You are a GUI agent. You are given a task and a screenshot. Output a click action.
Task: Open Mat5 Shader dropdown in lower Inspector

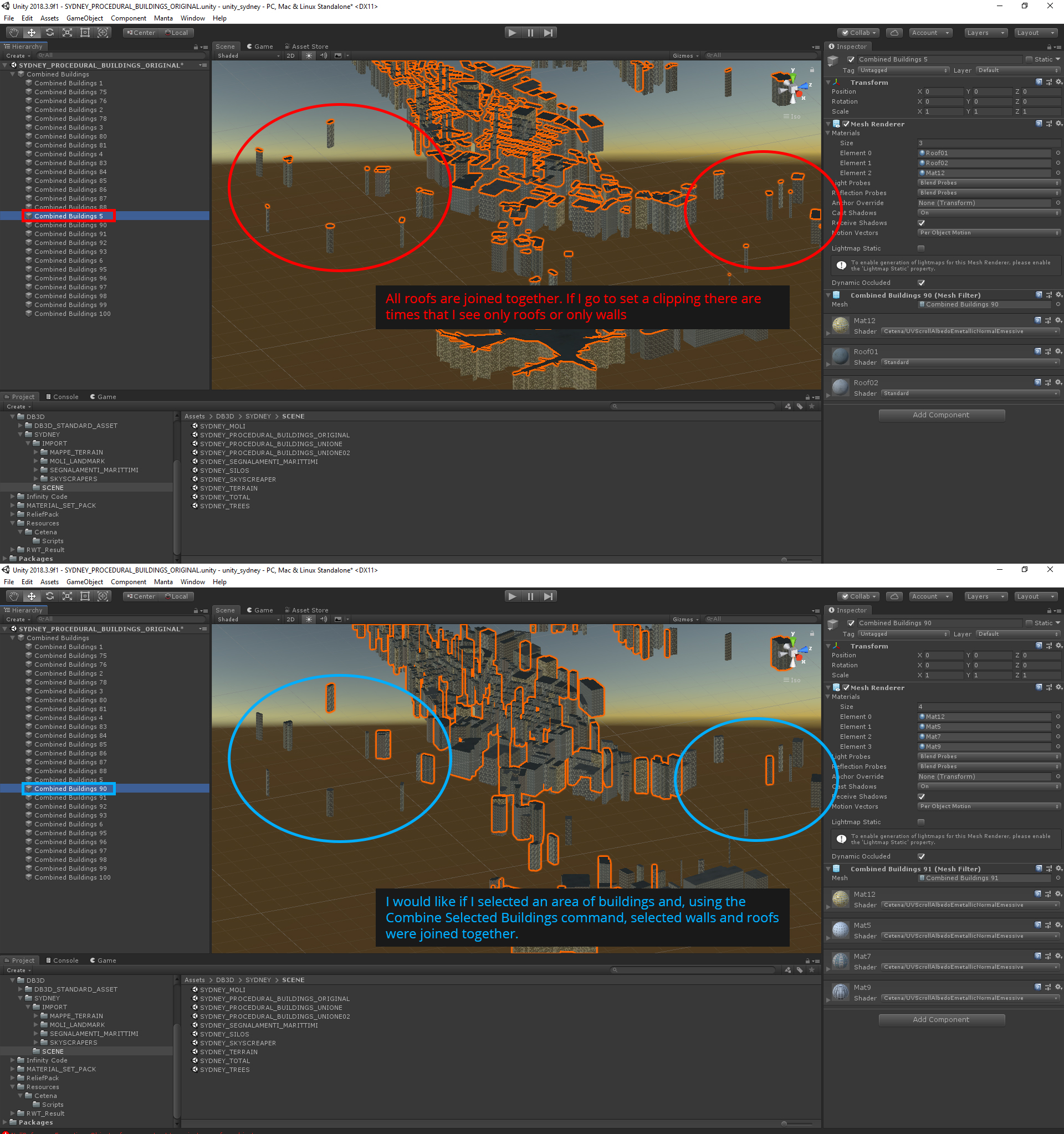point(970,936)
